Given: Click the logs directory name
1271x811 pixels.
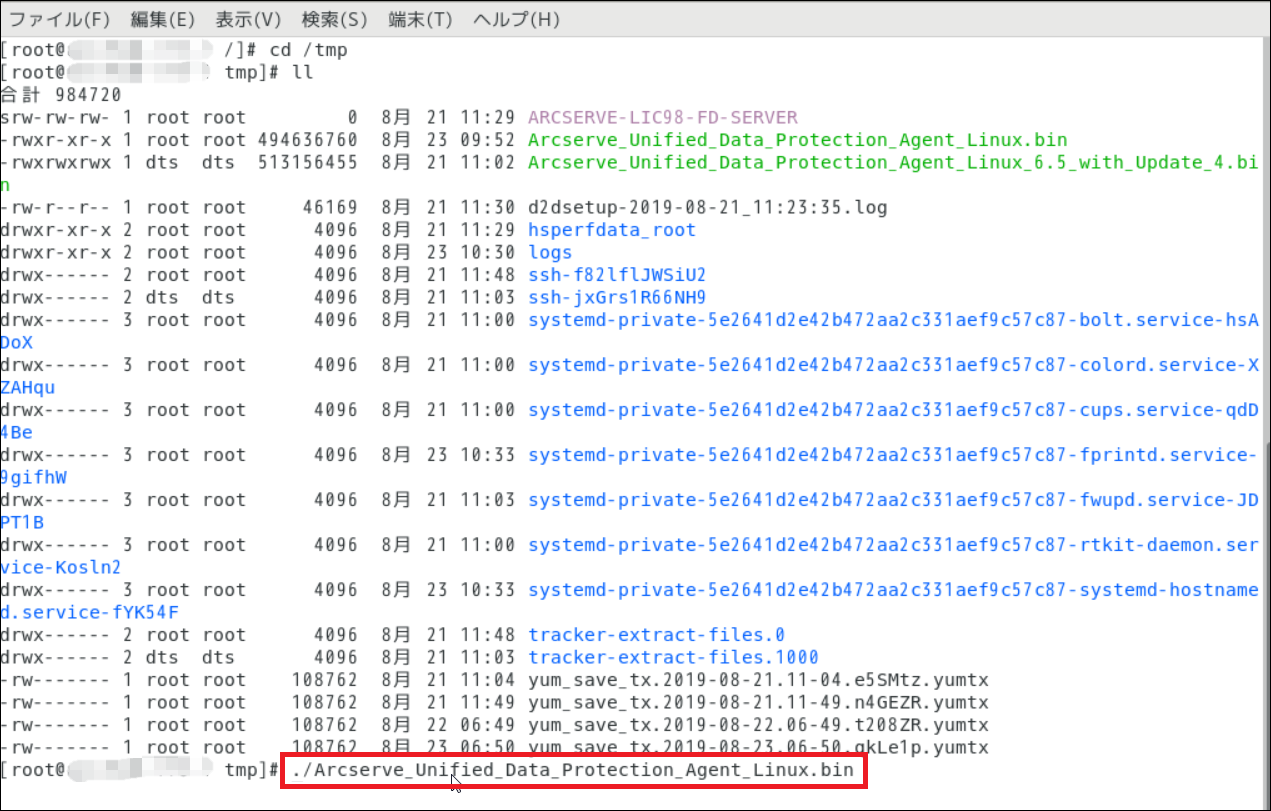Looking at the screenshot, I should click(550, 252).
